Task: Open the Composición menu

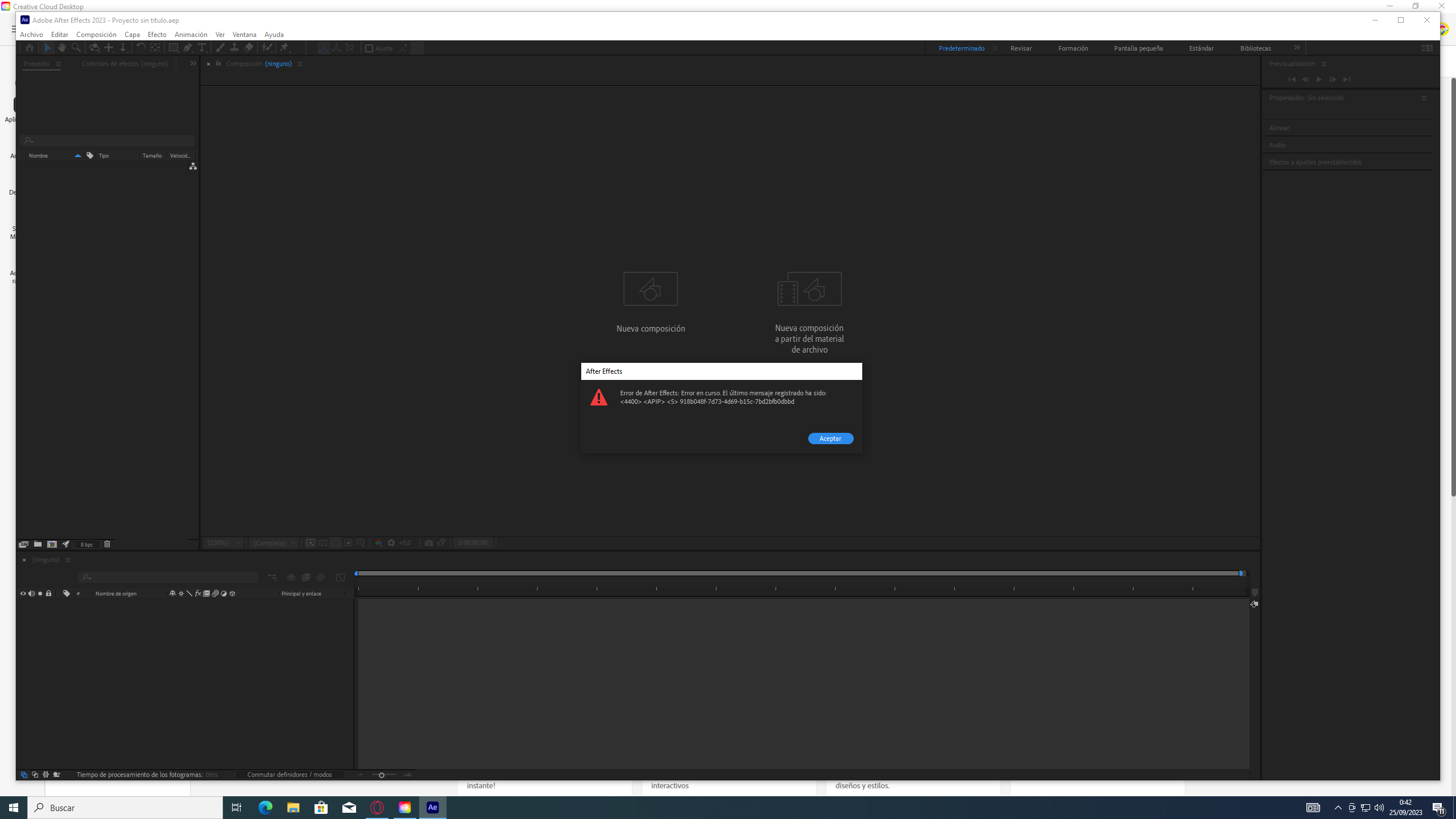Action: click(96, 35)
